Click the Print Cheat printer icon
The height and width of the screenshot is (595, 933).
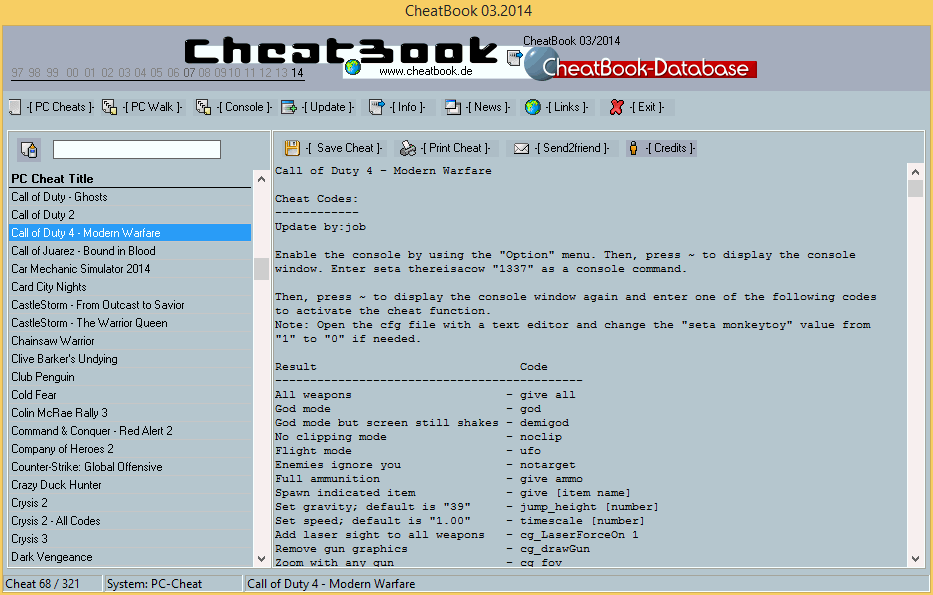click(408, 148)
